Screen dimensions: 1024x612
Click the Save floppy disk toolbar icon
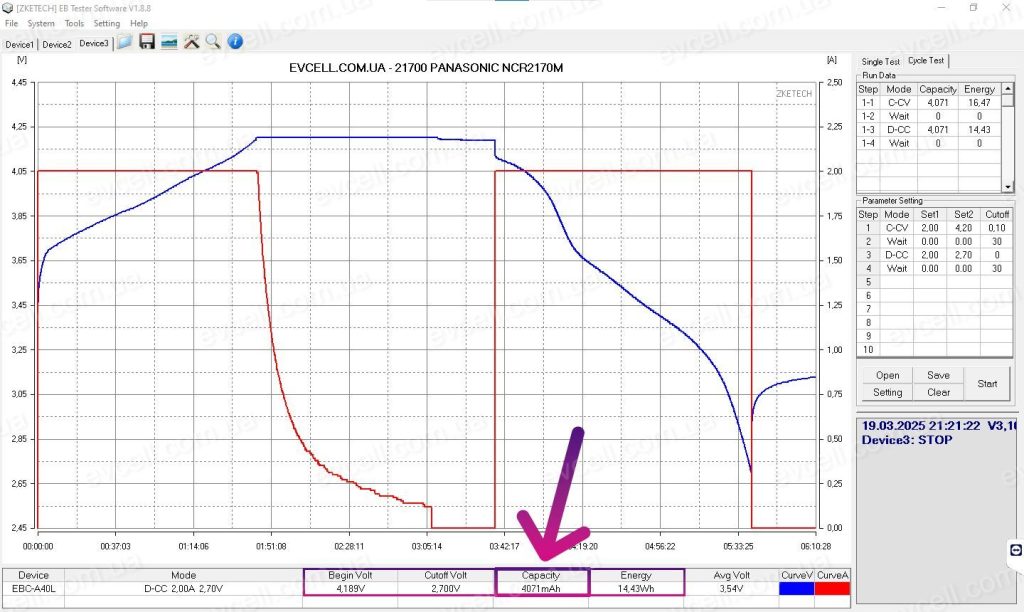(147, 41)
